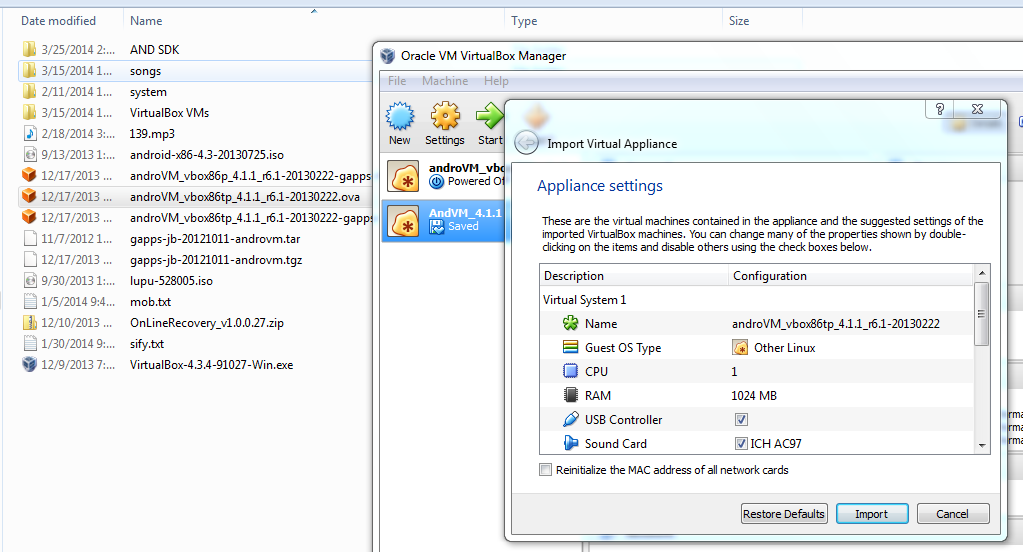Click the Name row clover icon

[570, 323]
